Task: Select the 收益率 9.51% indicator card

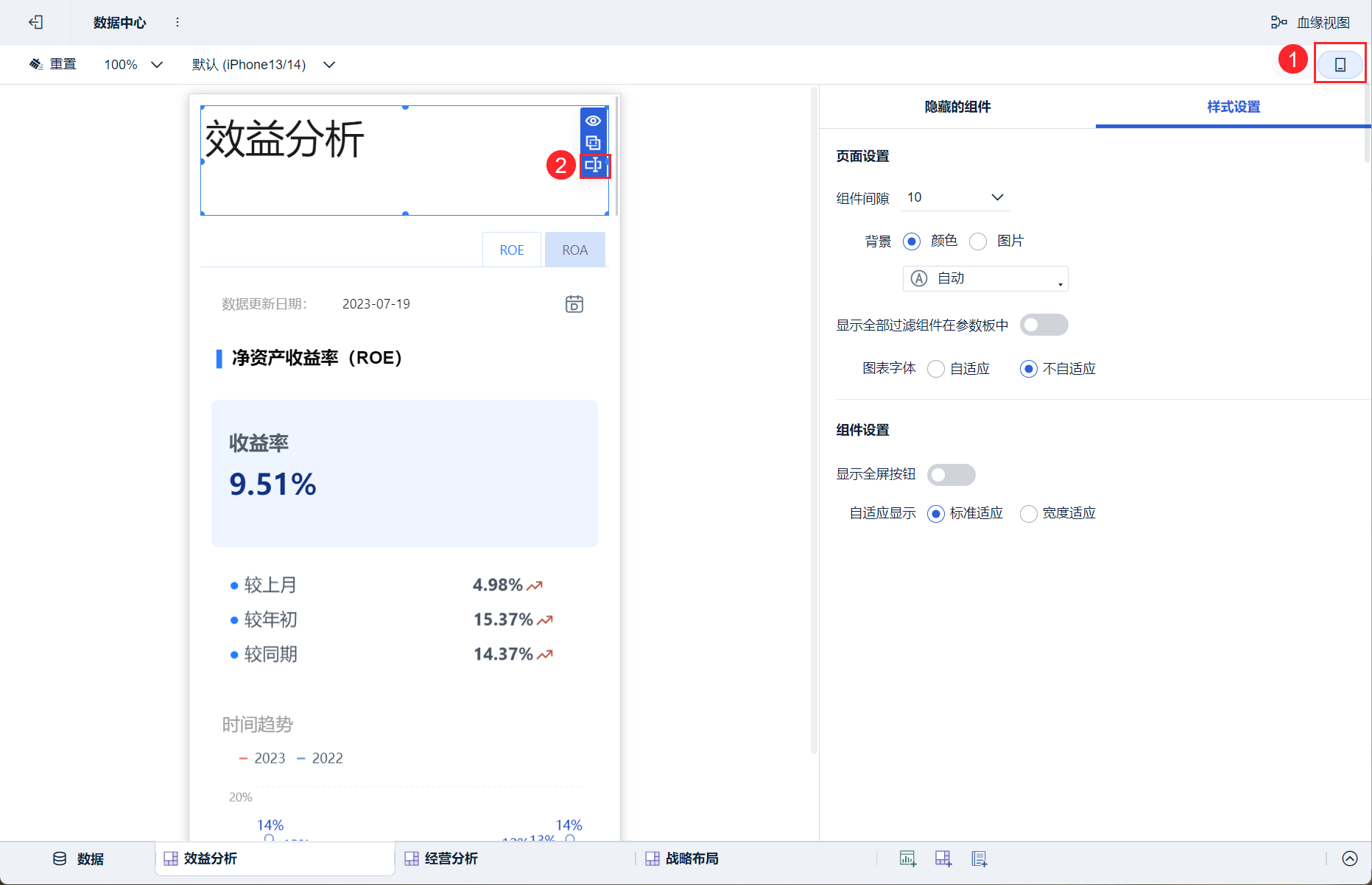Action: [x=404, y=473]
